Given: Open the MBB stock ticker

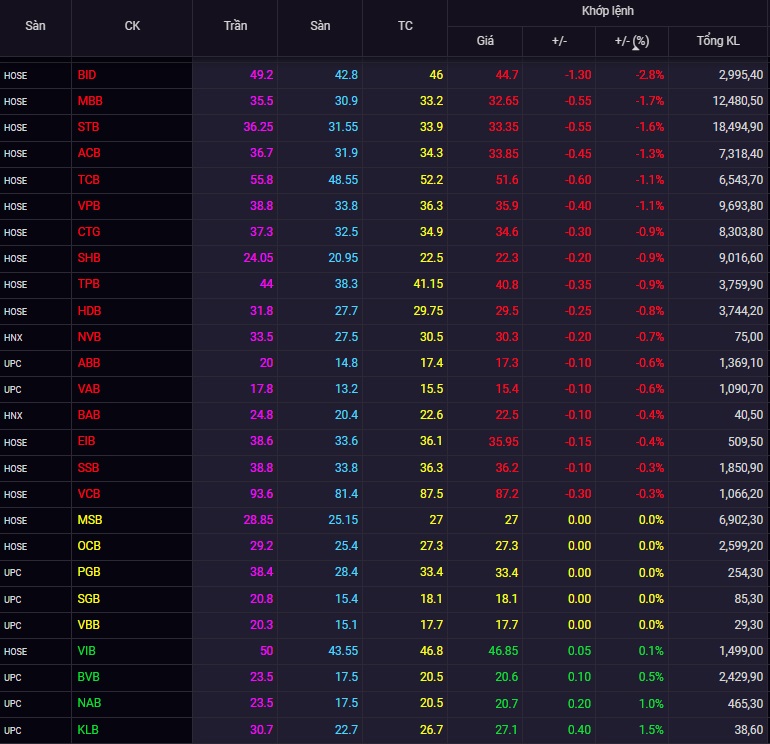Looking at the screenshot, I should (90, 101).
